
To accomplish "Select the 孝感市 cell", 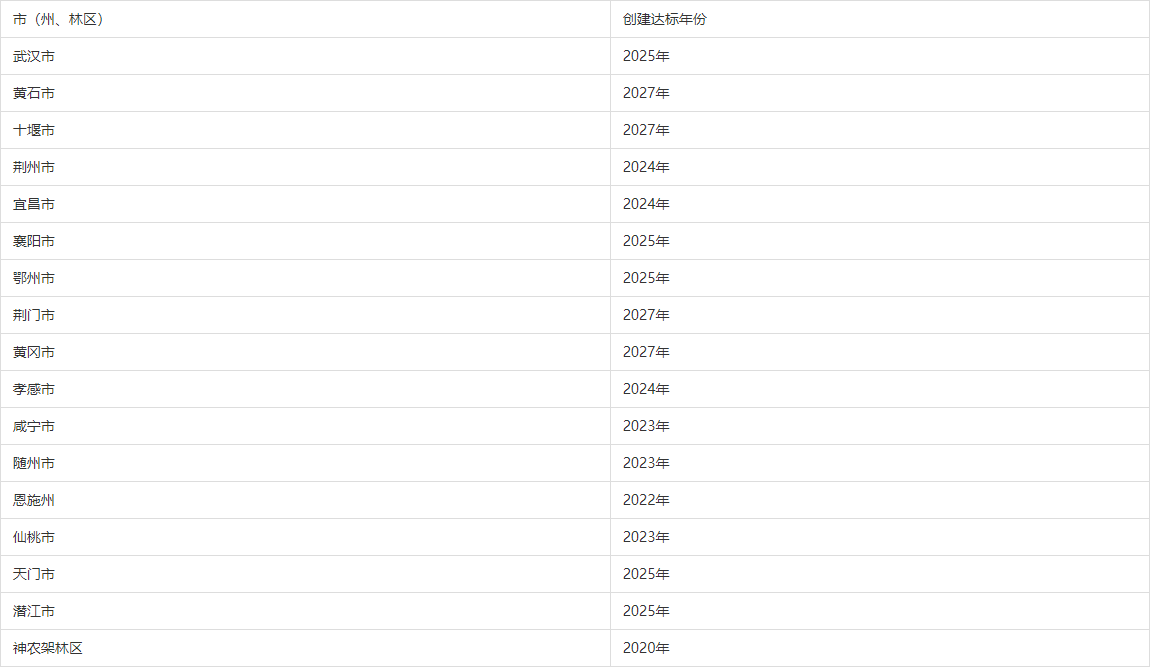I will coord(305,389).
